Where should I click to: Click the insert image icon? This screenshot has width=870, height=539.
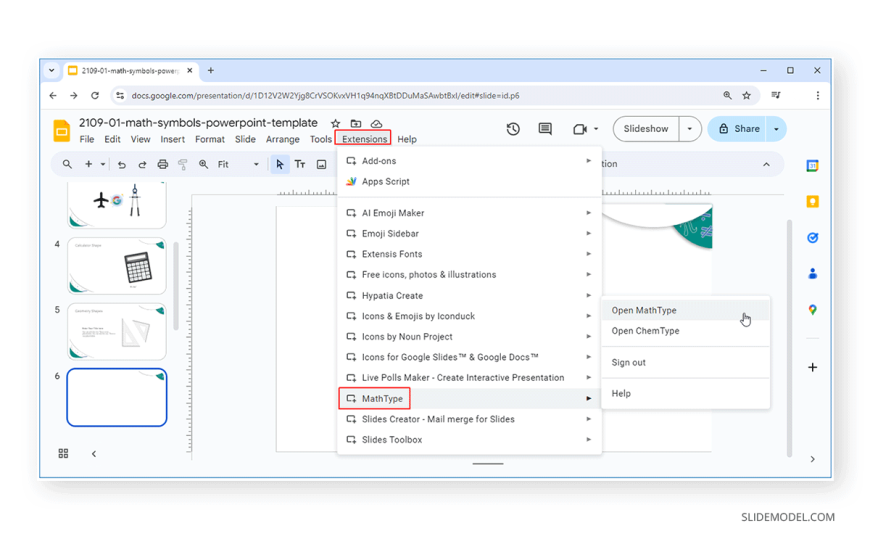(321, 164)
